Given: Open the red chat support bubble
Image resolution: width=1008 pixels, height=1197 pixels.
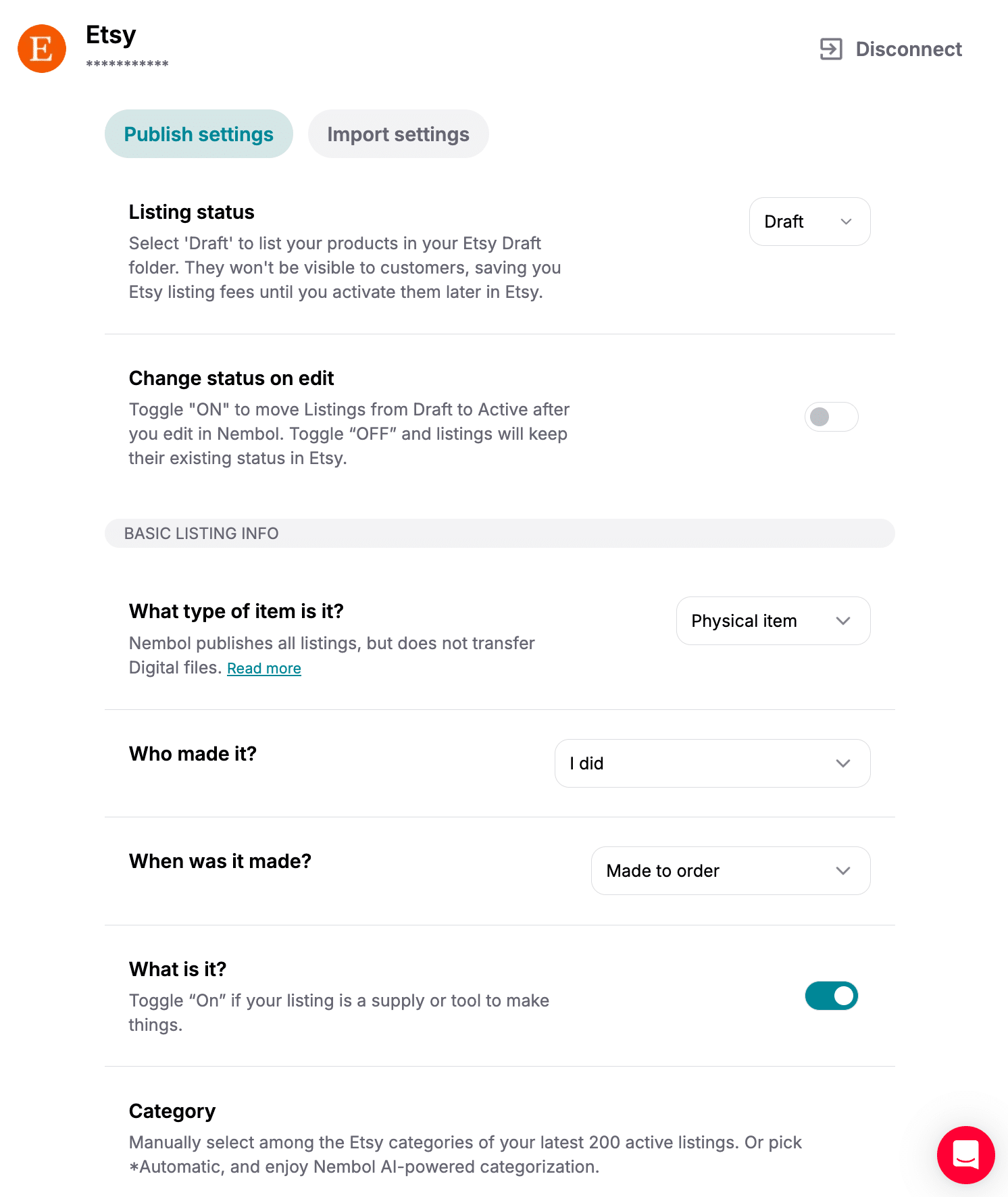Looking at the screenshot, I should [x=965, y=1154].
